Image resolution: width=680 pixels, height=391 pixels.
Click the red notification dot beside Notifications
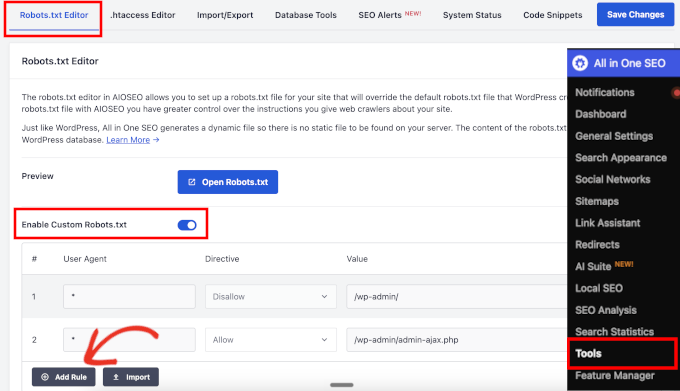[676, 92]
